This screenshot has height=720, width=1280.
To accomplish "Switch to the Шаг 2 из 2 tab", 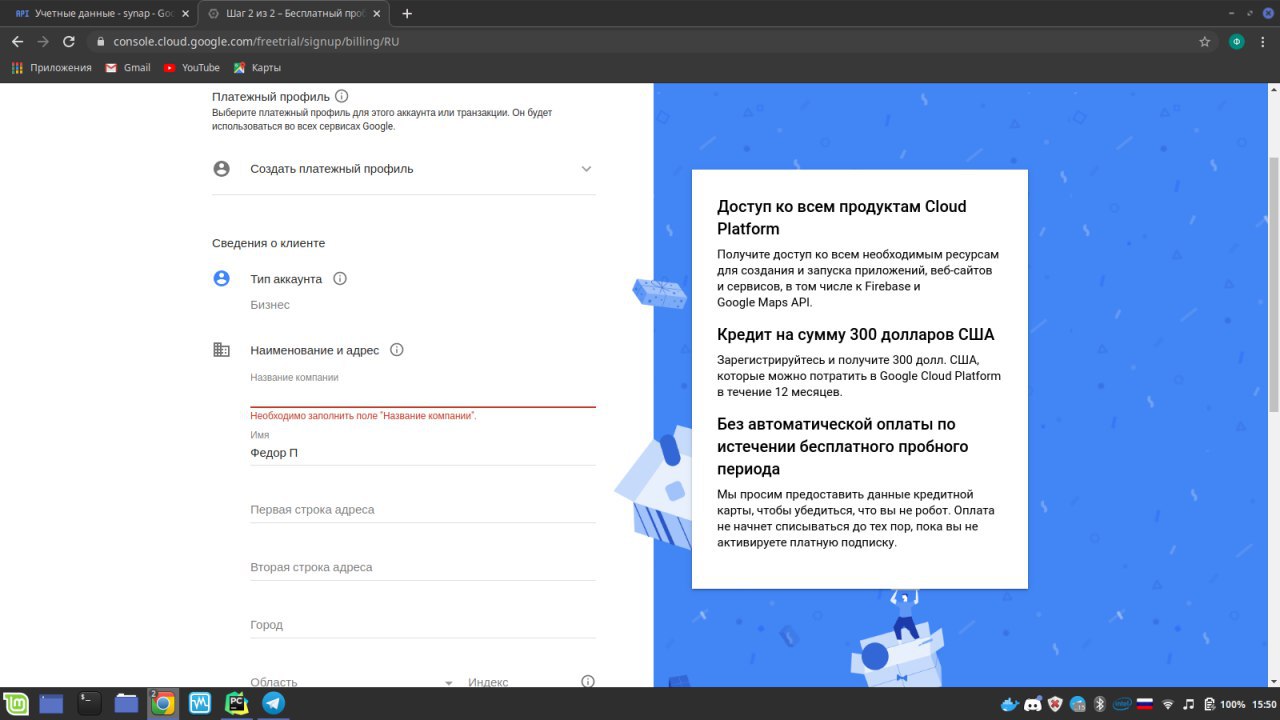I will 295,14.
